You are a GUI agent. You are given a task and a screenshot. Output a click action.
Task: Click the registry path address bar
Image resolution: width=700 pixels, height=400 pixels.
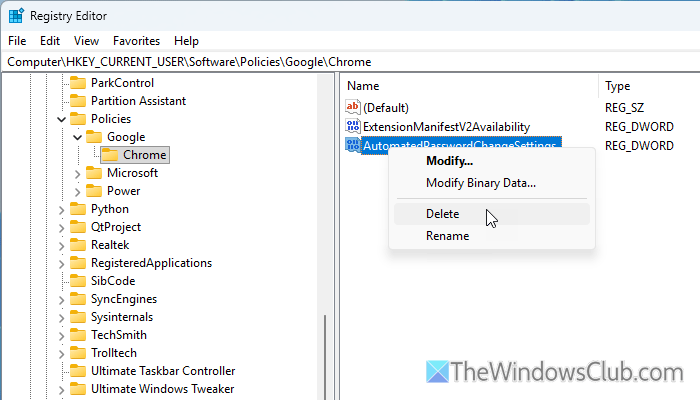[350, 62]
